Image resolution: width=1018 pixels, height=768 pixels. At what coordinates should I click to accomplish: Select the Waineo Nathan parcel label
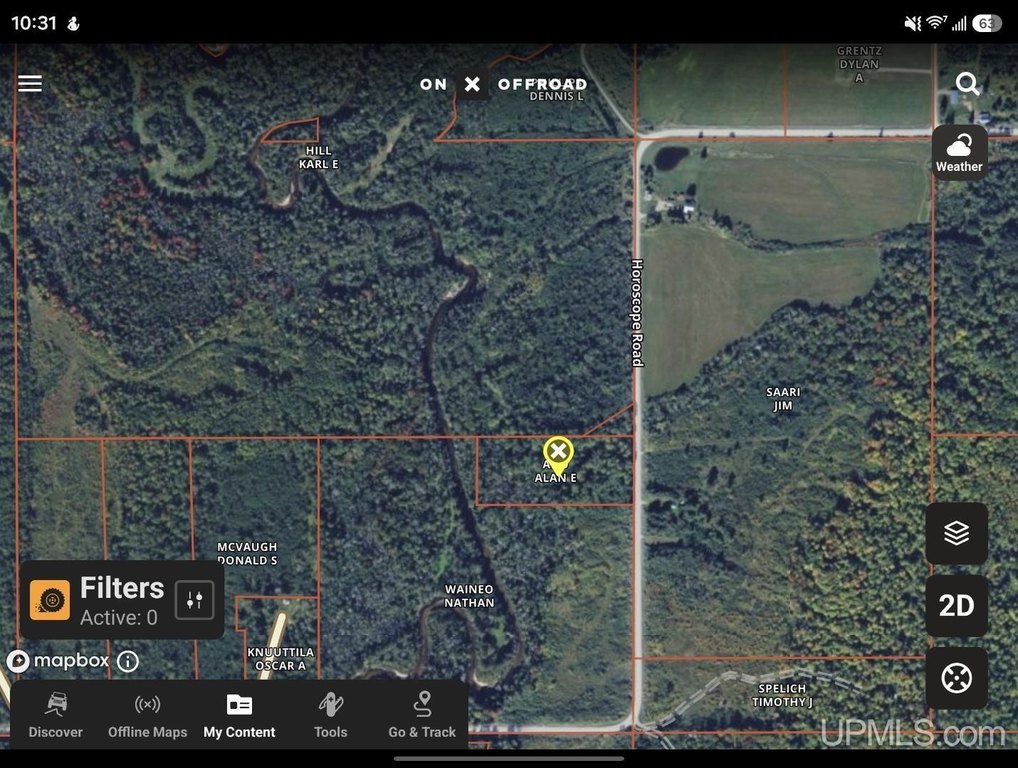tap(469, 596)
